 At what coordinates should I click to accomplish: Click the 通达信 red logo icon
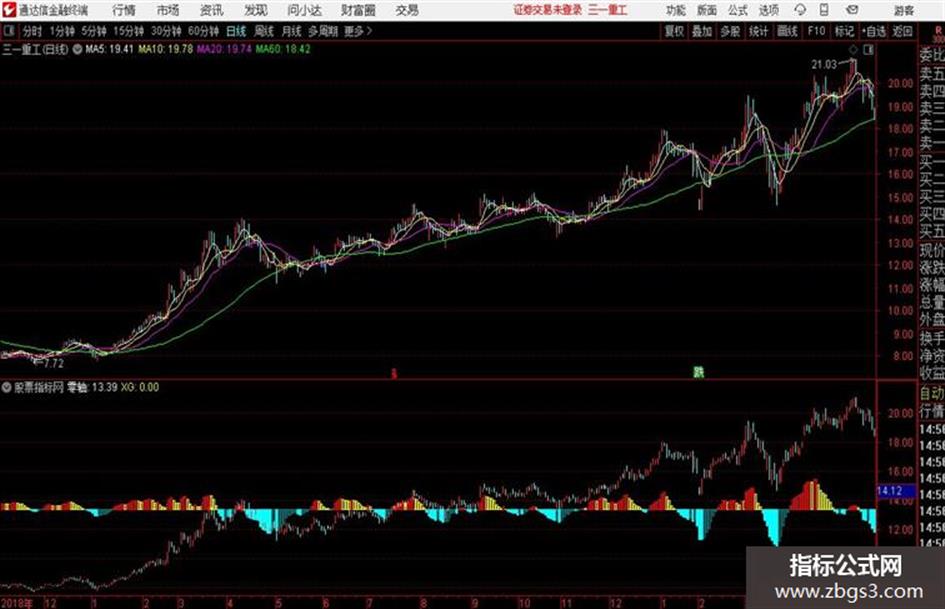click(x=9, y=10)
